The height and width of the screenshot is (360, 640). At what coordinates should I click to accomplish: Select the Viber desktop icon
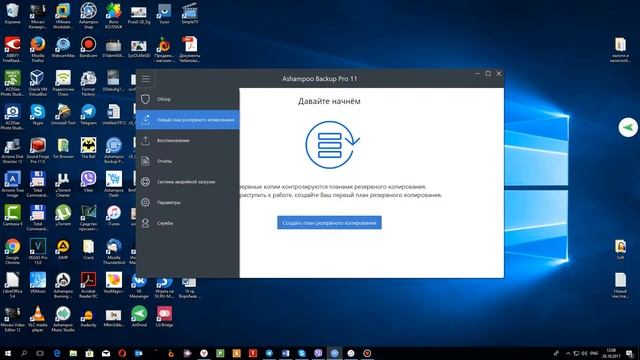[88, 182]
